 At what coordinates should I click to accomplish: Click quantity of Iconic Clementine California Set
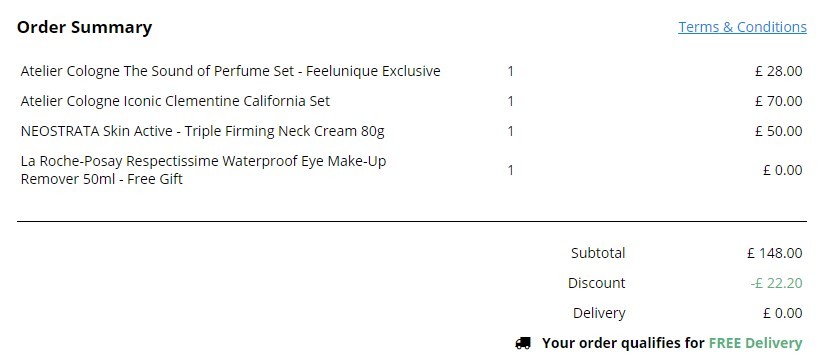click(510, 101)
